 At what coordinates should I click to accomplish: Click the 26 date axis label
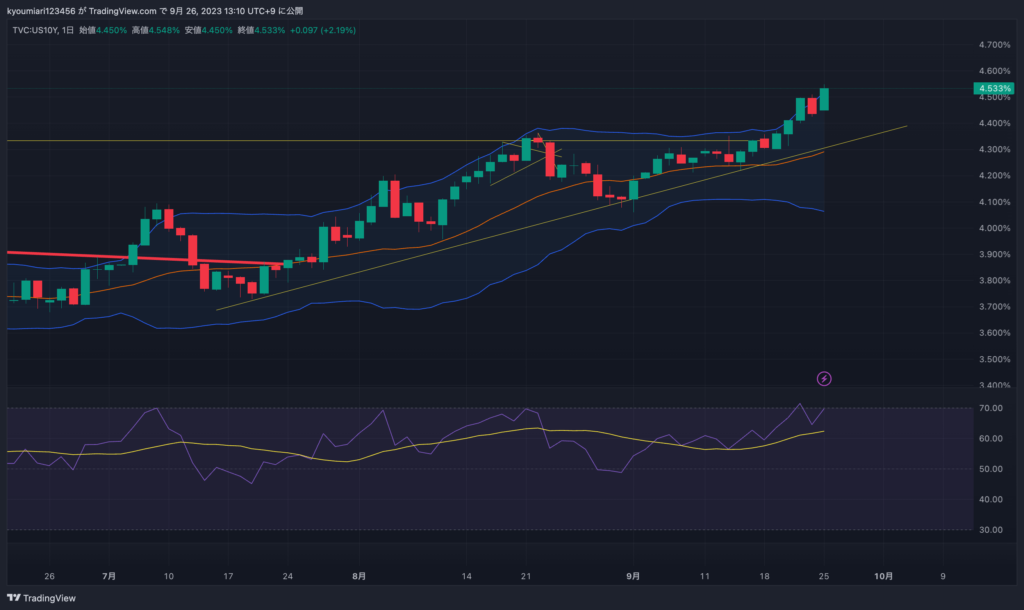click(49, 576)
